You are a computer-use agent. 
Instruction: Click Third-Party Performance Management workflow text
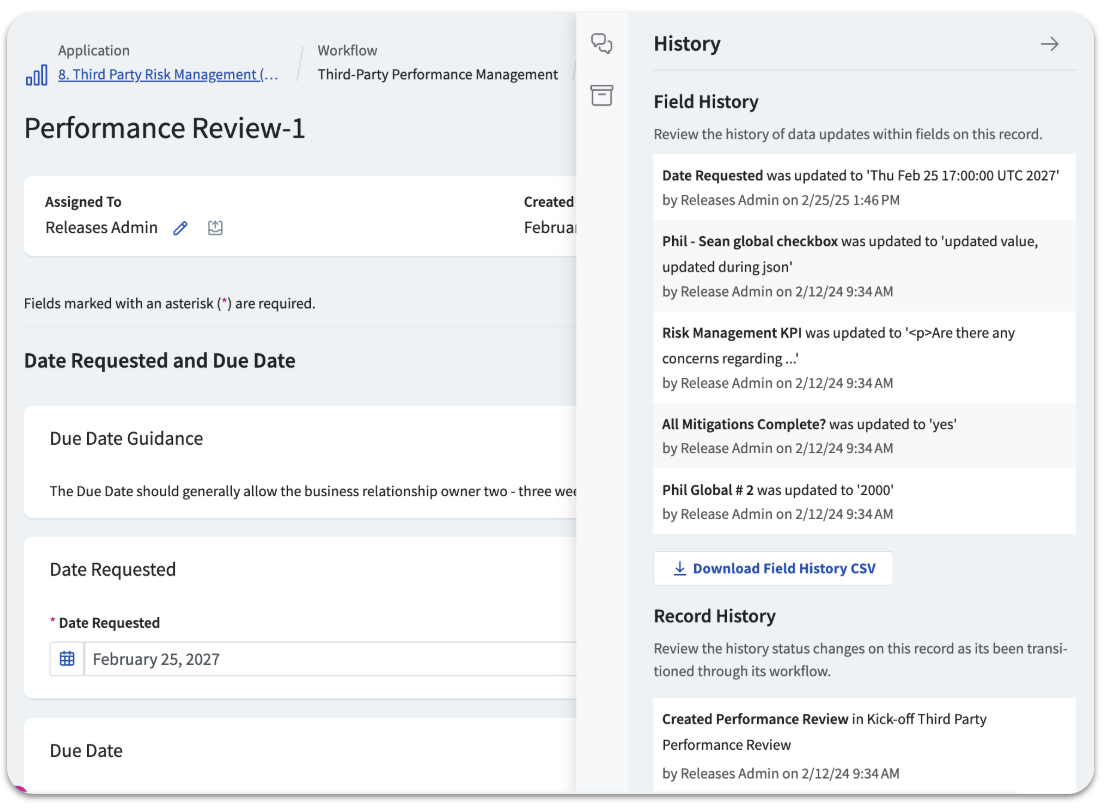pos(437,74)
